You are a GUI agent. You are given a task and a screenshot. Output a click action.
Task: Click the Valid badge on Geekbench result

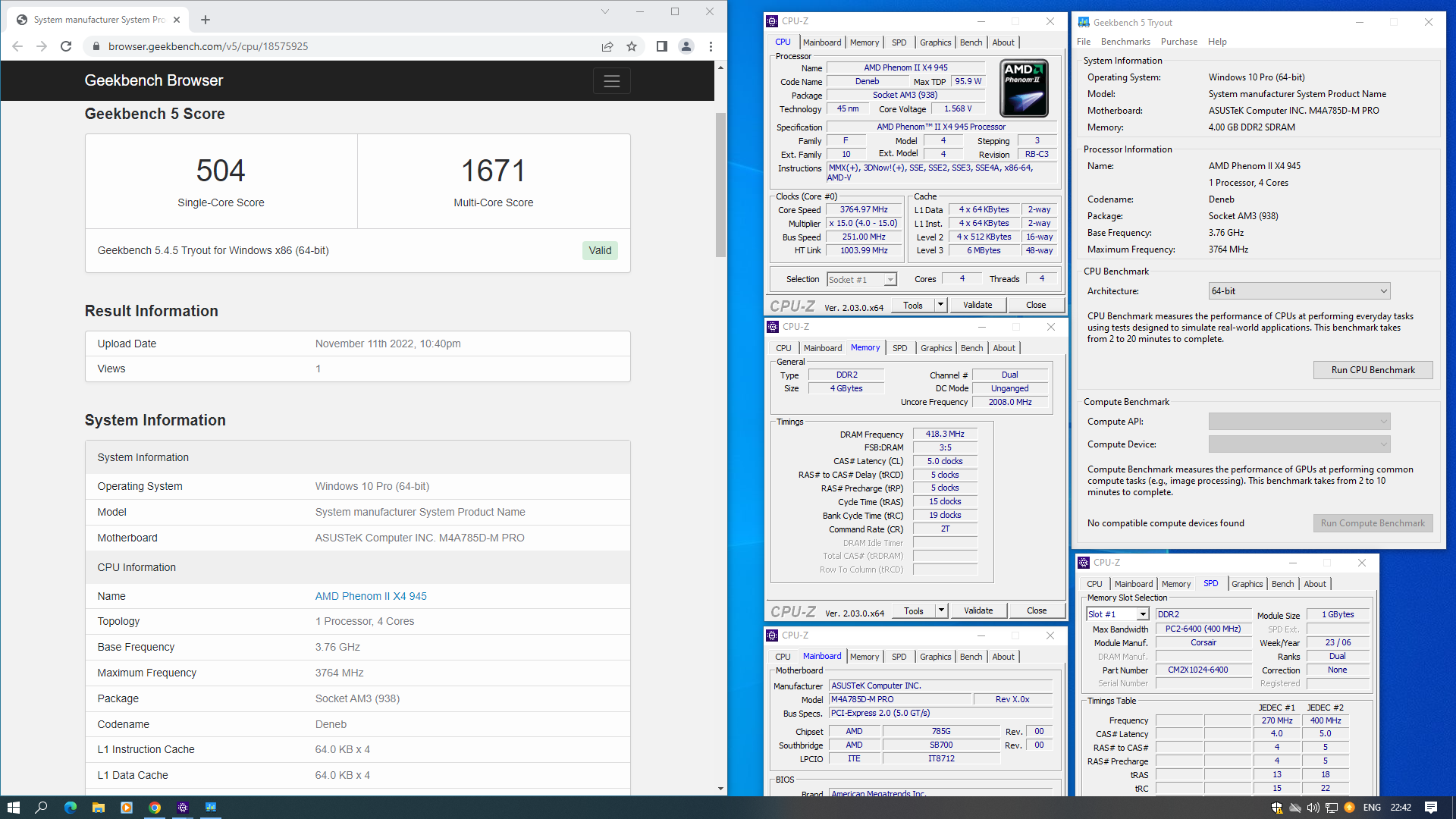click(600, 251)
